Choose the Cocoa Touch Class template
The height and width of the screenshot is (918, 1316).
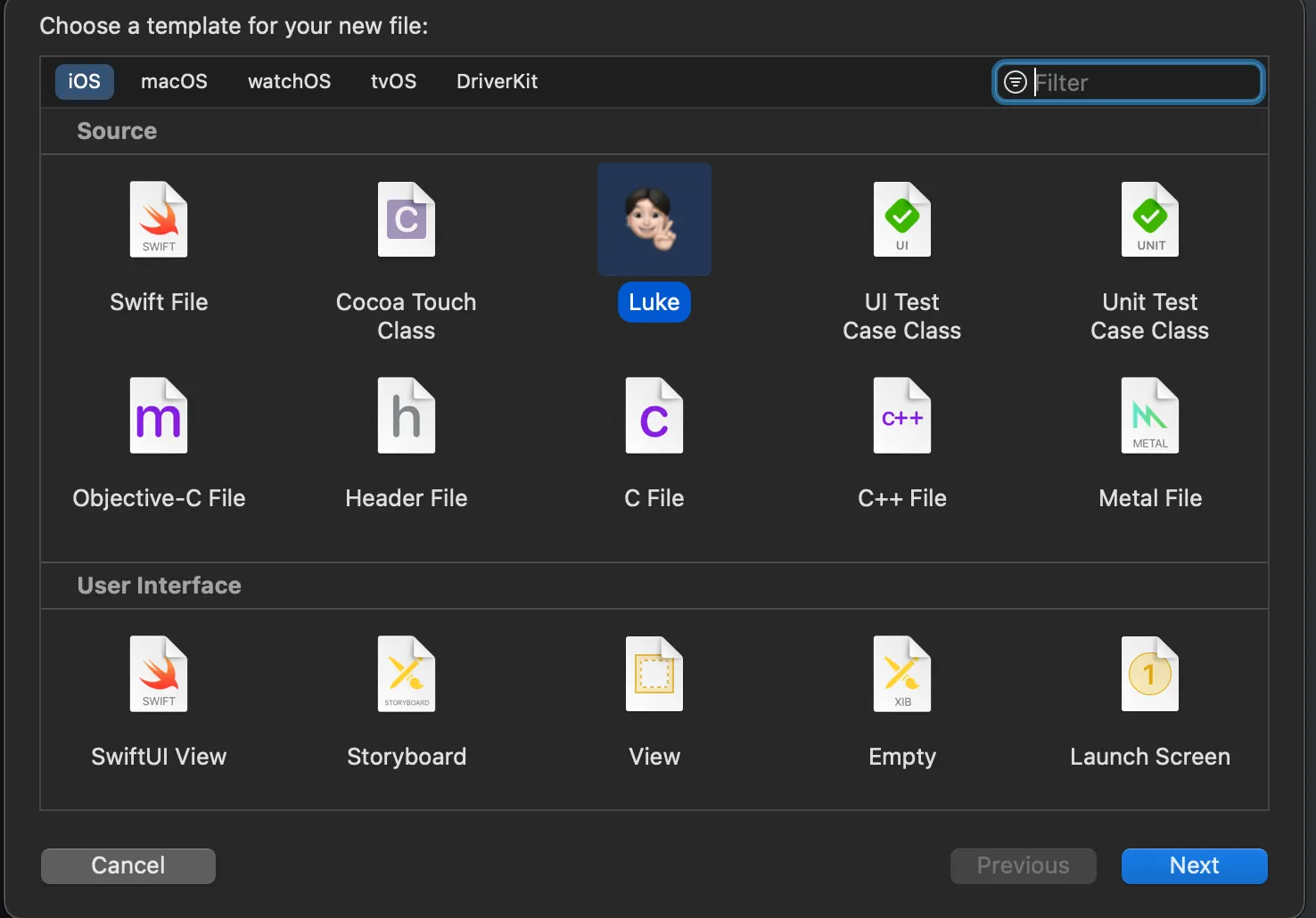pos(407,220)
